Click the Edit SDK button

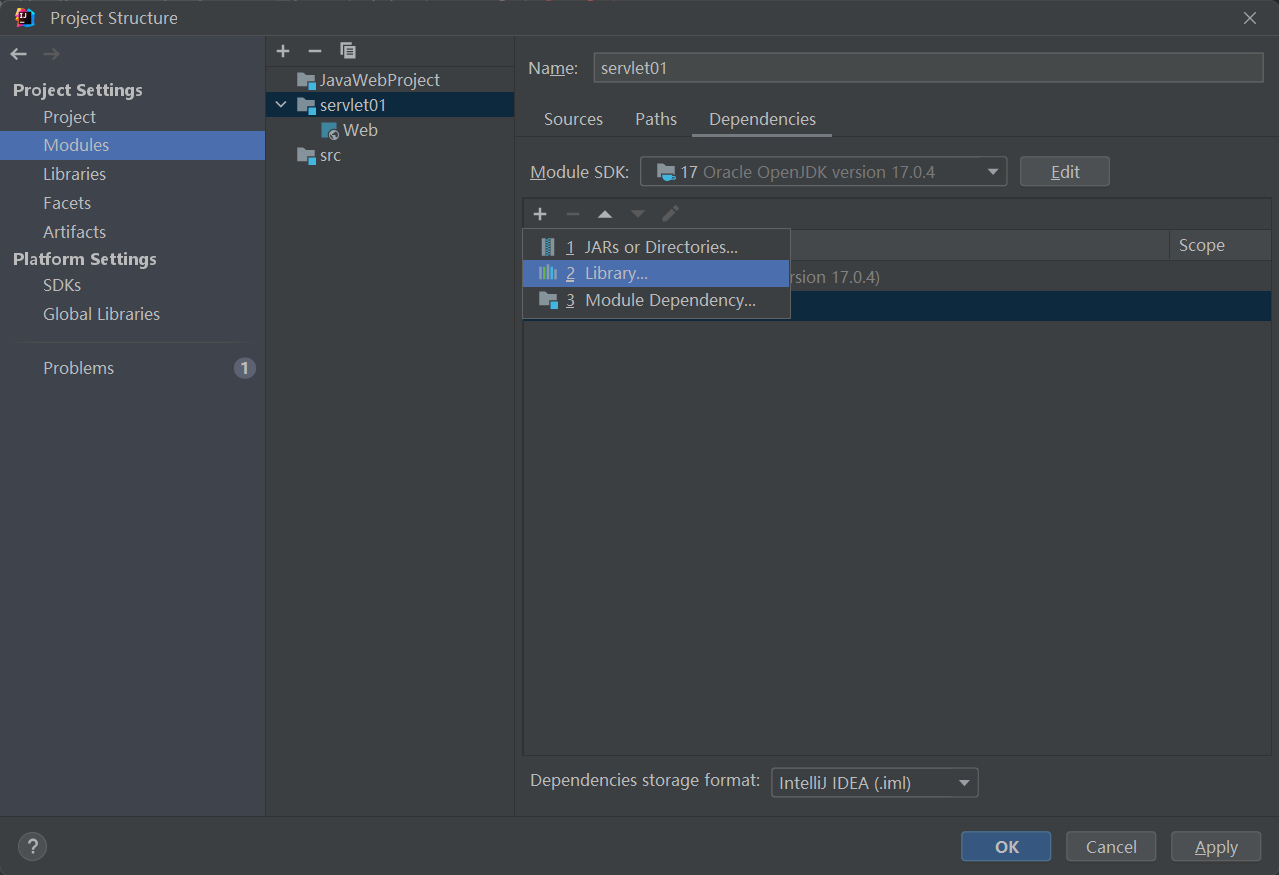[1065, 172]
